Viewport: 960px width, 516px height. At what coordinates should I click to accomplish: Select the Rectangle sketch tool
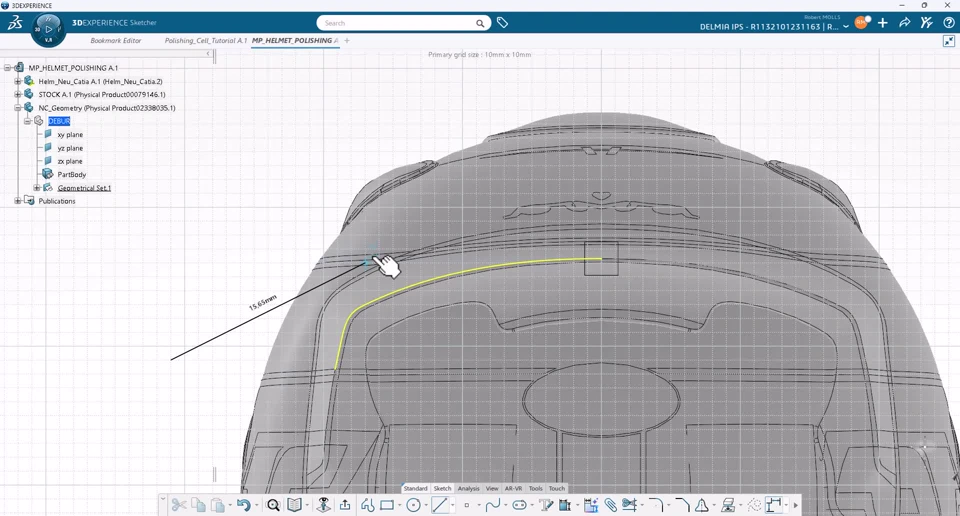(x=387, y=505)
